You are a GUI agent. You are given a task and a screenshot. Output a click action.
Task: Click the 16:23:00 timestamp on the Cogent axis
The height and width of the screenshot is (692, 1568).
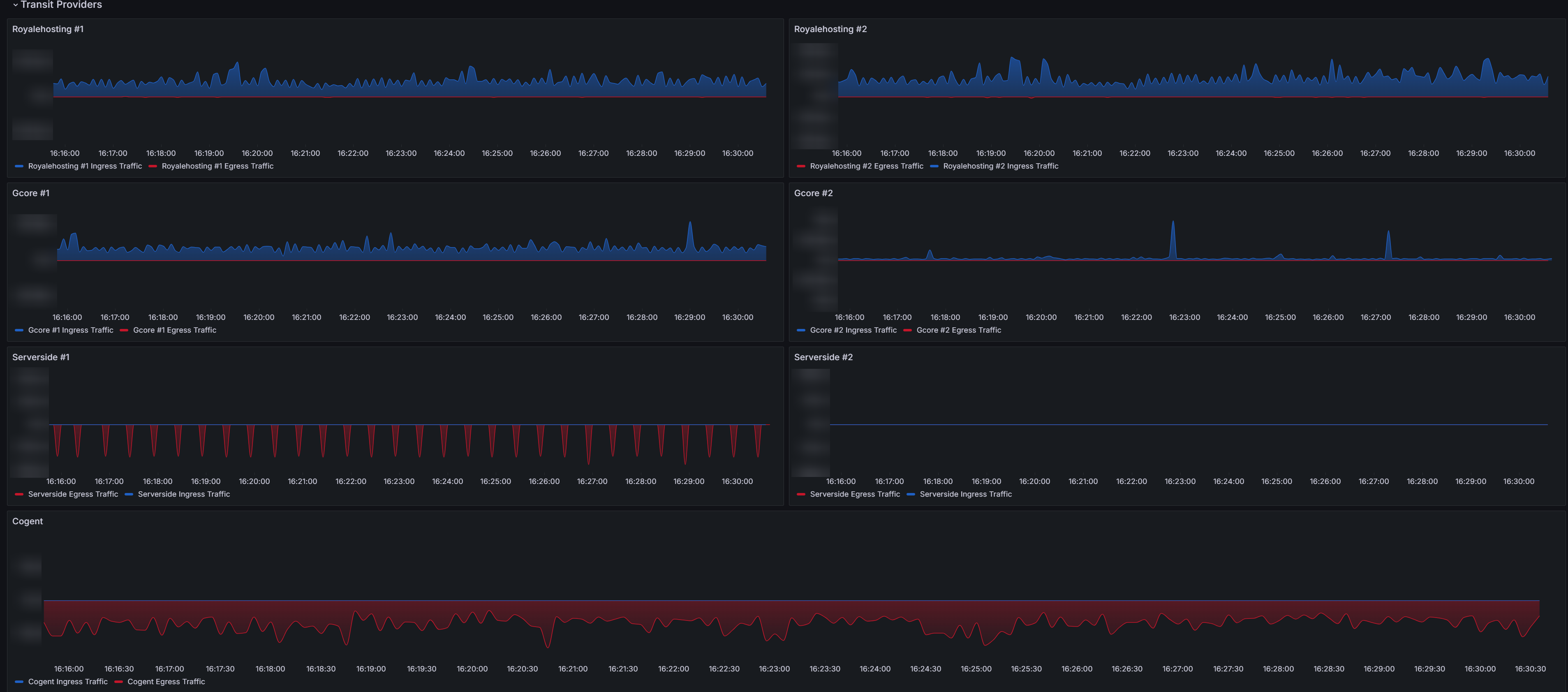pos(774,668)
